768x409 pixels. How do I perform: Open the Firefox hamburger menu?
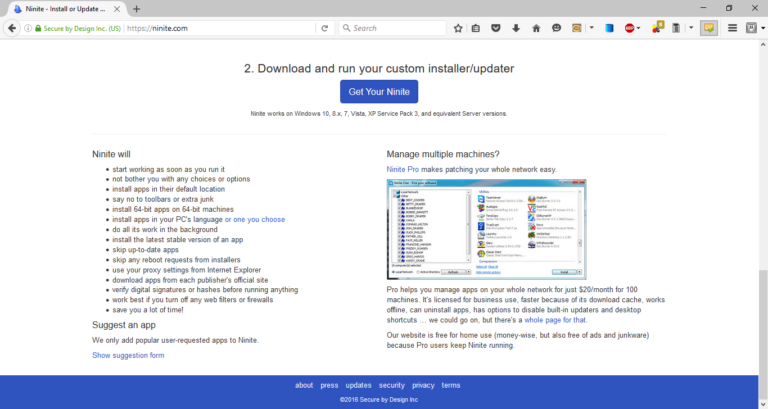tap(732, 28)
